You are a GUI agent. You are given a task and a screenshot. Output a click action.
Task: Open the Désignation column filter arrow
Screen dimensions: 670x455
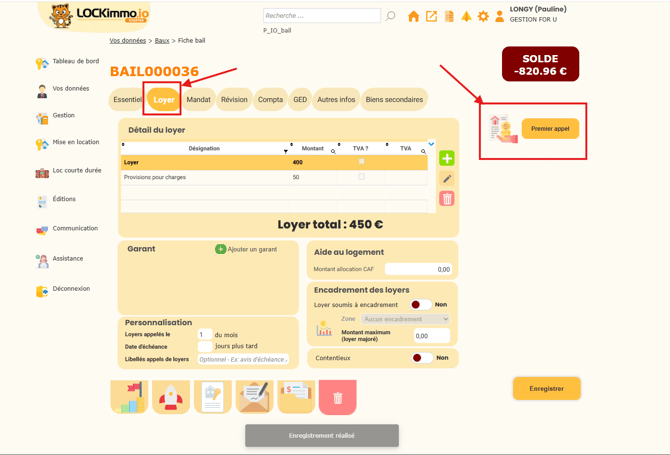pos(285,151)
